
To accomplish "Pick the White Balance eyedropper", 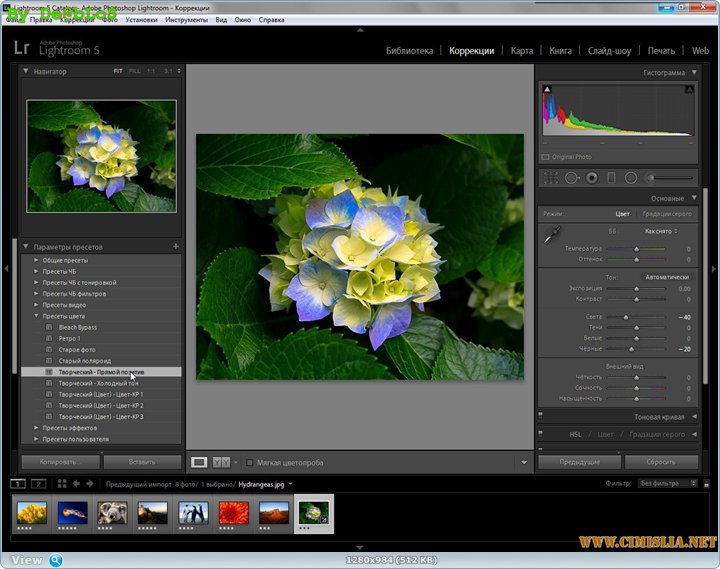I will click(x=551, y=236).
